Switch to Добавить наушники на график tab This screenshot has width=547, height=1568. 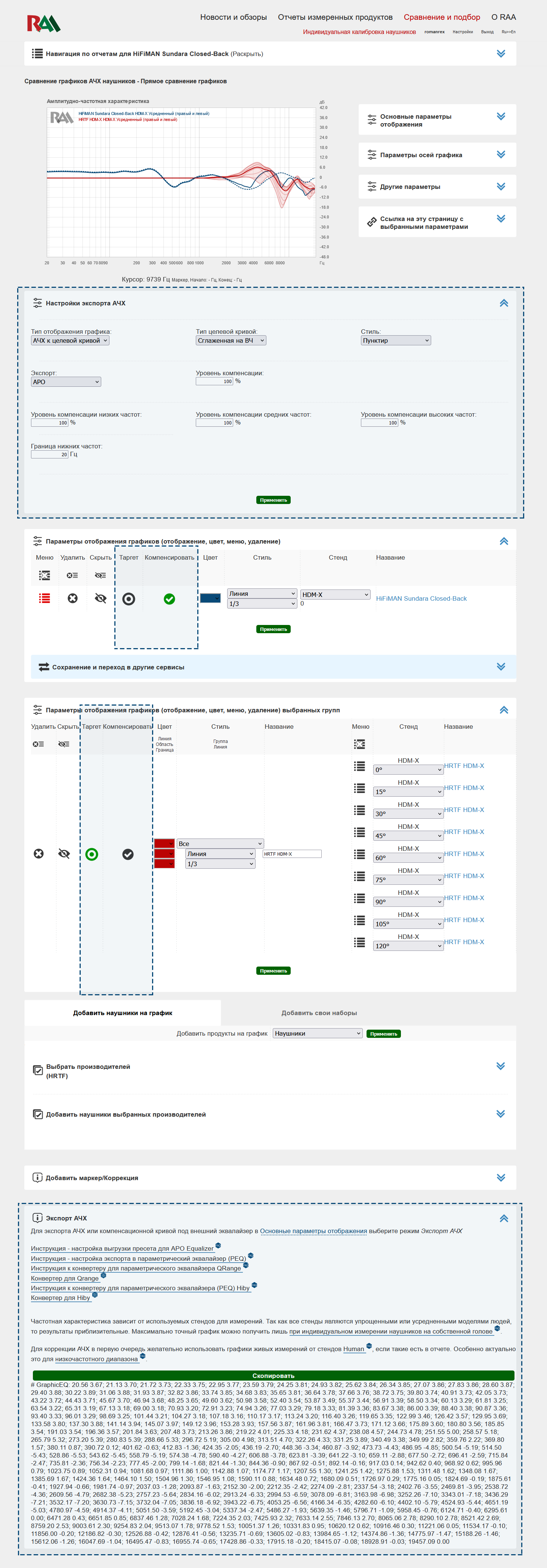[123, 1013]
